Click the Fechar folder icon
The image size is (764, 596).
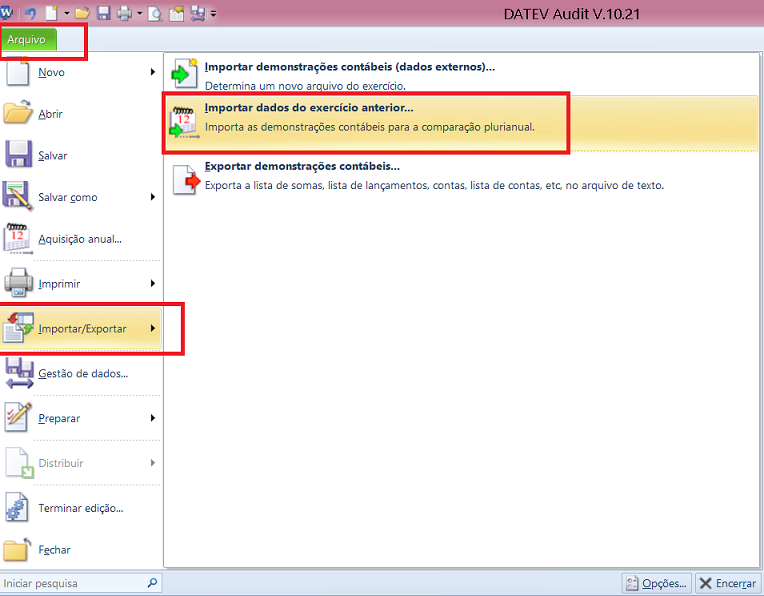pyautogui.click(x=18, y=549)
